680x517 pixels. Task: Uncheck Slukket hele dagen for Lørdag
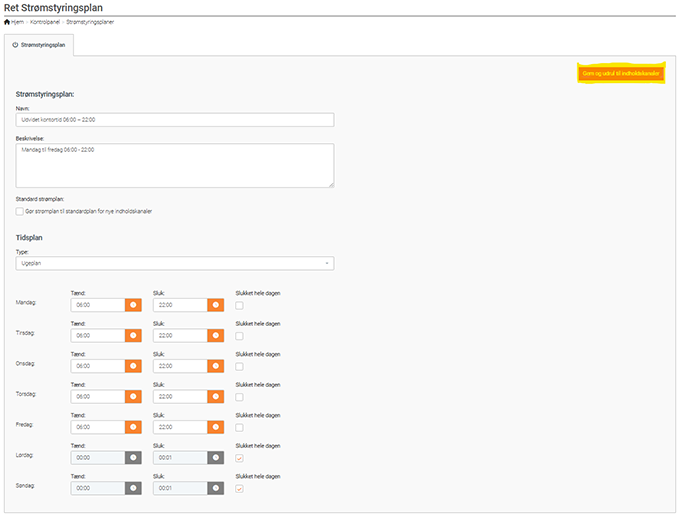coord(239,458)
